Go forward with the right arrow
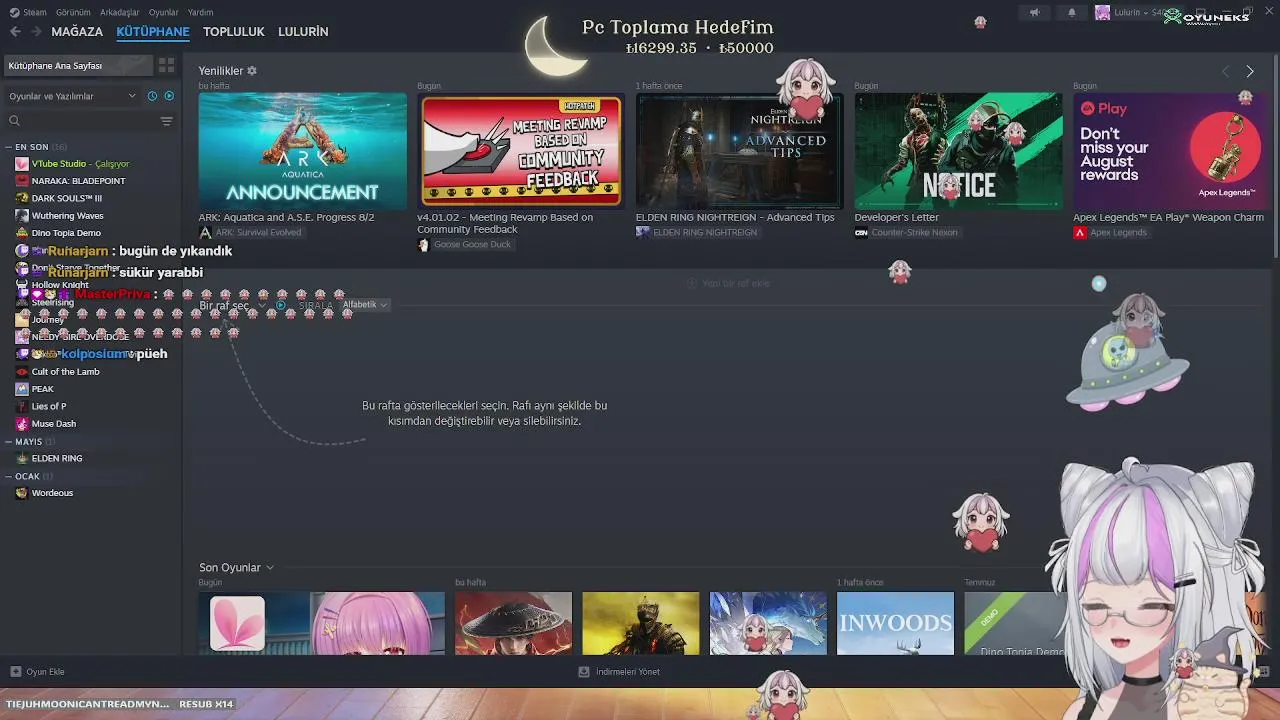 click(36, 32)
